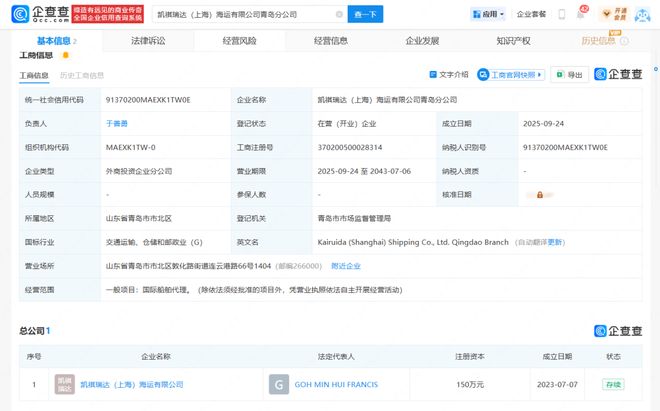The image size is (660, 411).
Task: Click the 150万元 registered capital cell
Action: pyautogui.click(x=470, y=384)
